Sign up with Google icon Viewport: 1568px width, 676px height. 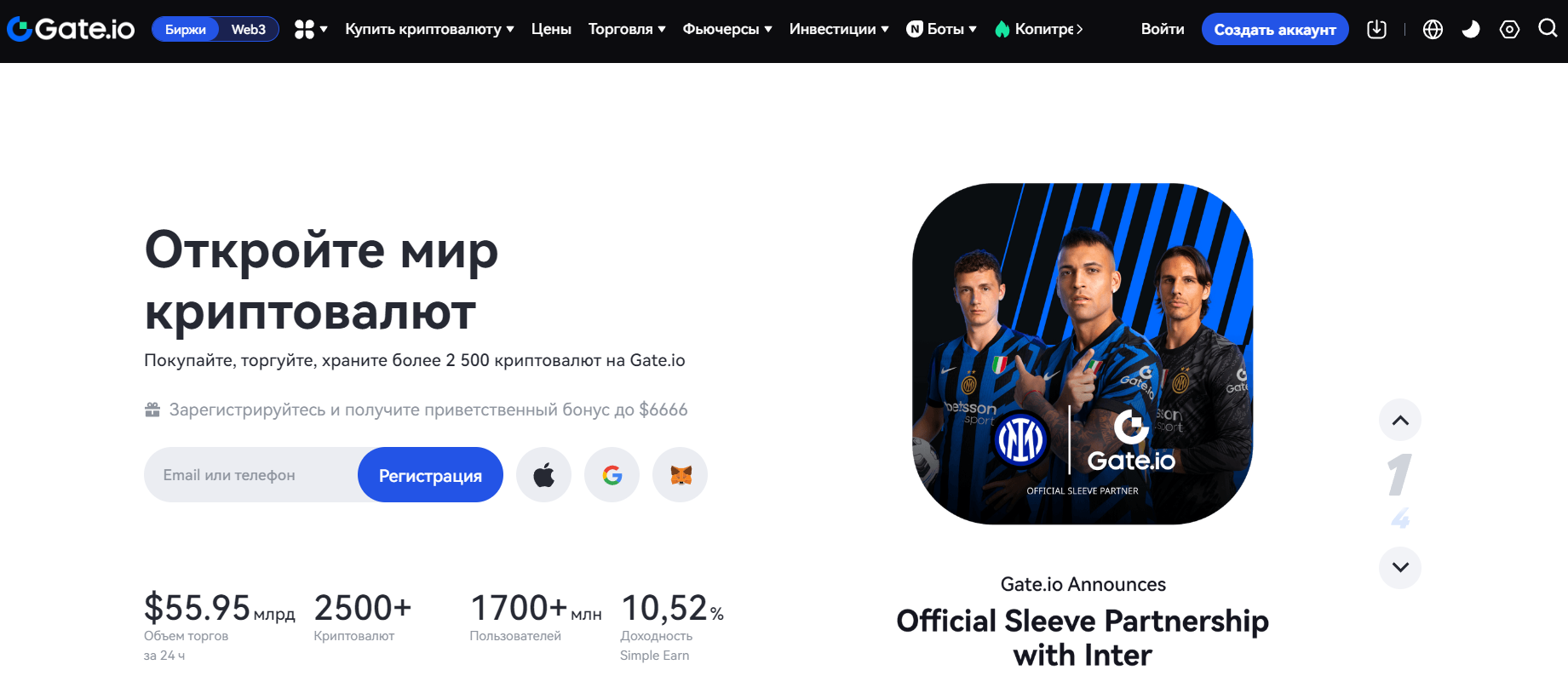612,474
